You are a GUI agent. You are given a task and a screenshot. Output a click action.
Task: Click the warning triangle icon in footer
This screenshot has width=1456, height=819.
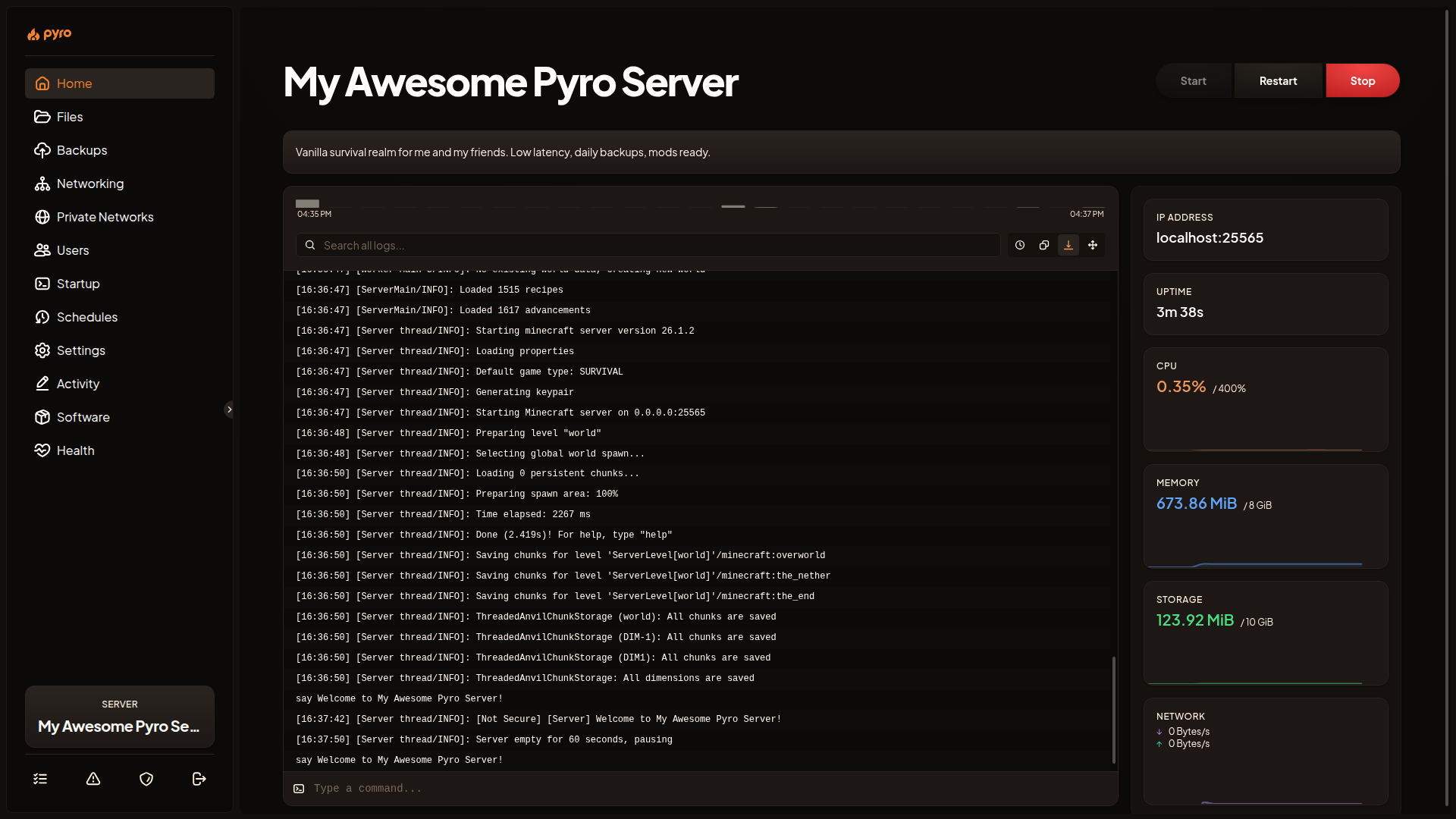[93, 779]
